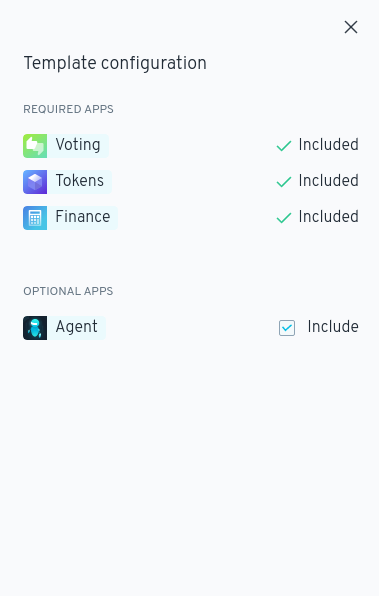379x596 pixels.
Task: Click the REQUIRED APPS section header
Action: (x=68, y=109)
